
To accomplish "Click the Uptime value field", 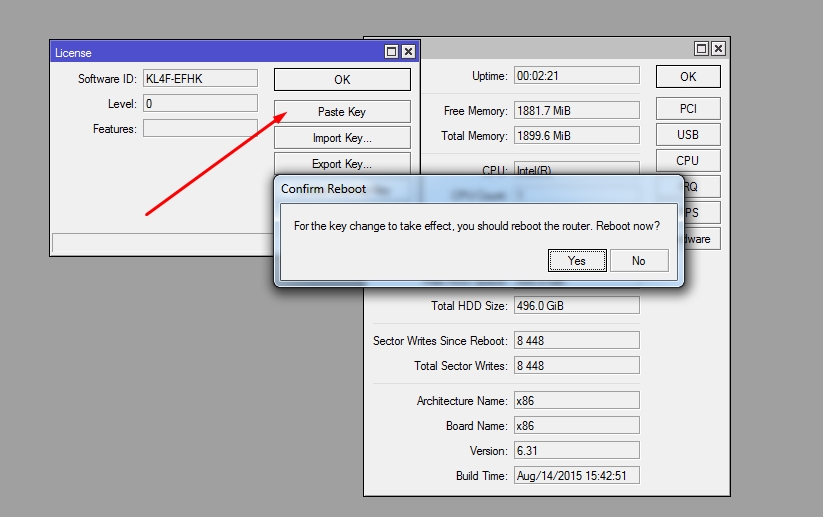I will 576,76.
